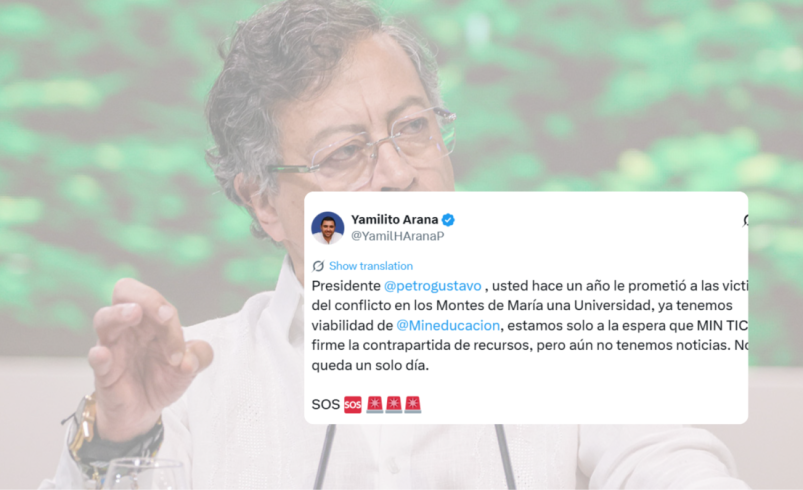The height and width of the screenshot is (490, 803).
Task: Open the @Mineducacion mention
Action: (x=448, y=326)
